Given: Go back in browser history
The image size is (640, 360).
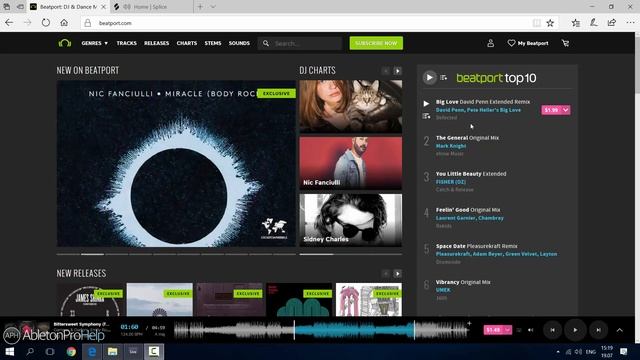Looking at the screenshot, I should pos(9,23).
